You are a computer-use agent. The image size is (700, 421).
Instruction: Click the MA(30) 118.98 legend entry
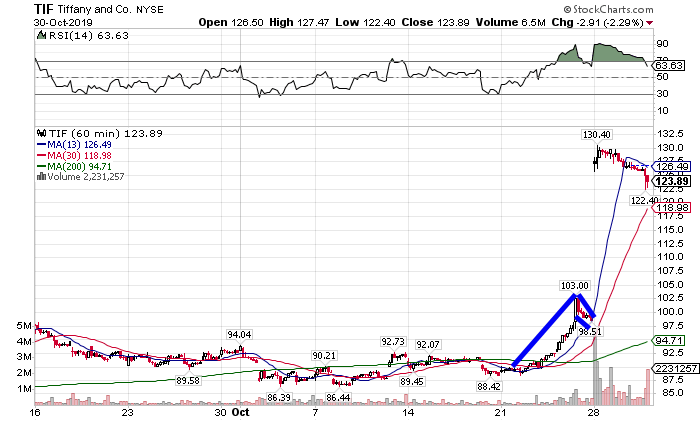(x=79, y=155)
